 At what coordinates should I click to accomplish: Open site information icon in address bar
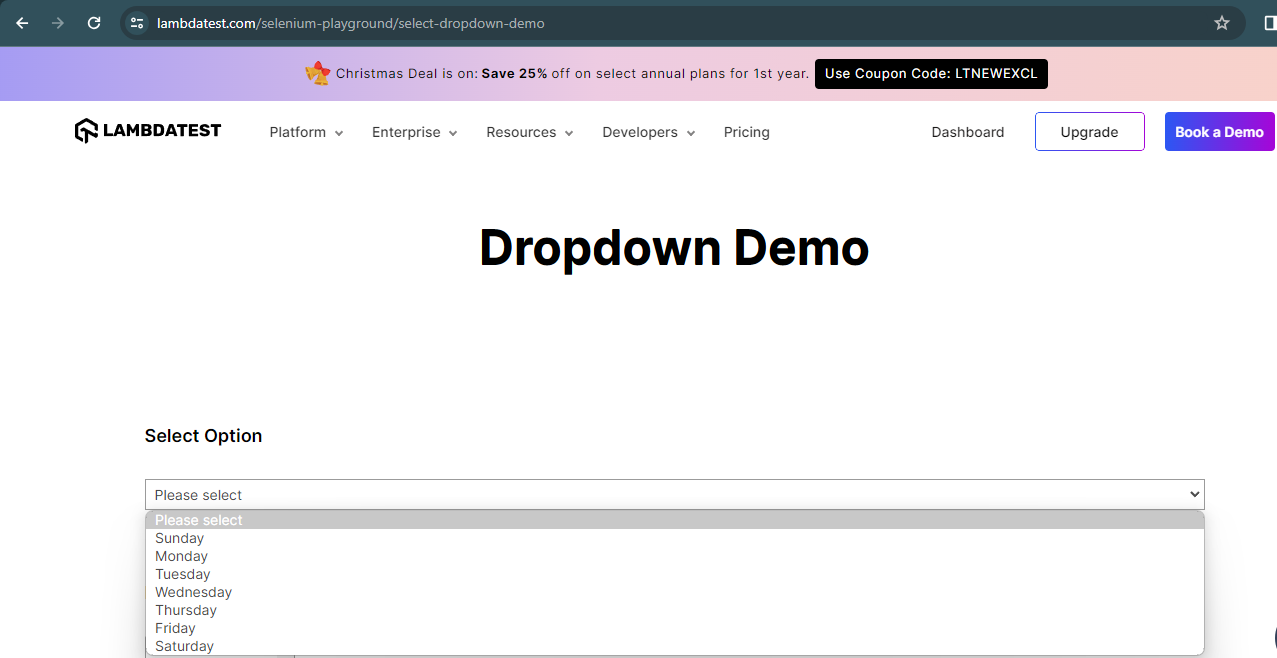pyautogui.click(x=138, y=23)
